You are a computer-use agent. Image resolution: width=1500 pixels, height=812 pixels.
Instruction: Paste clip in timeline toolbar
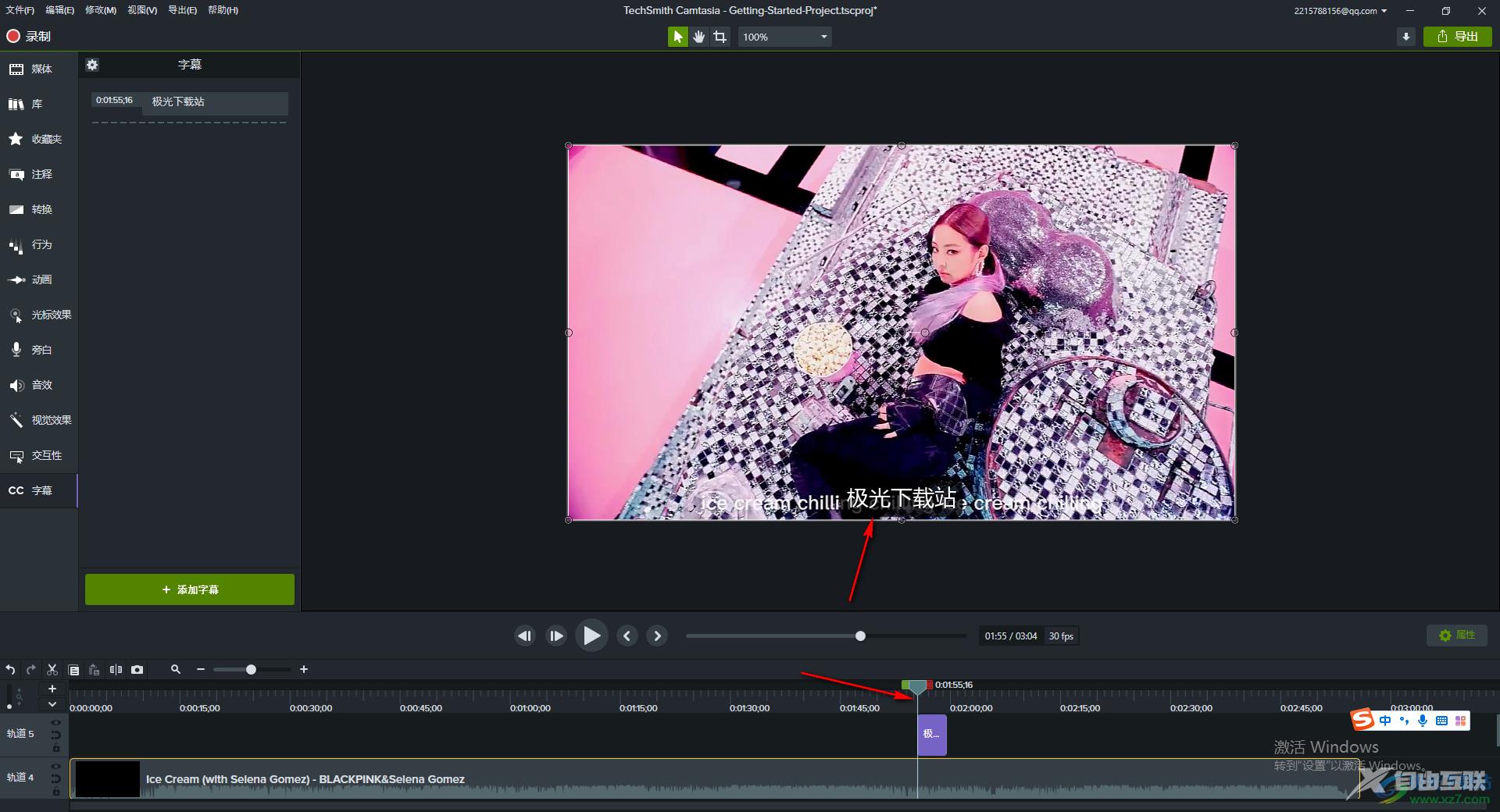(95, 670)
